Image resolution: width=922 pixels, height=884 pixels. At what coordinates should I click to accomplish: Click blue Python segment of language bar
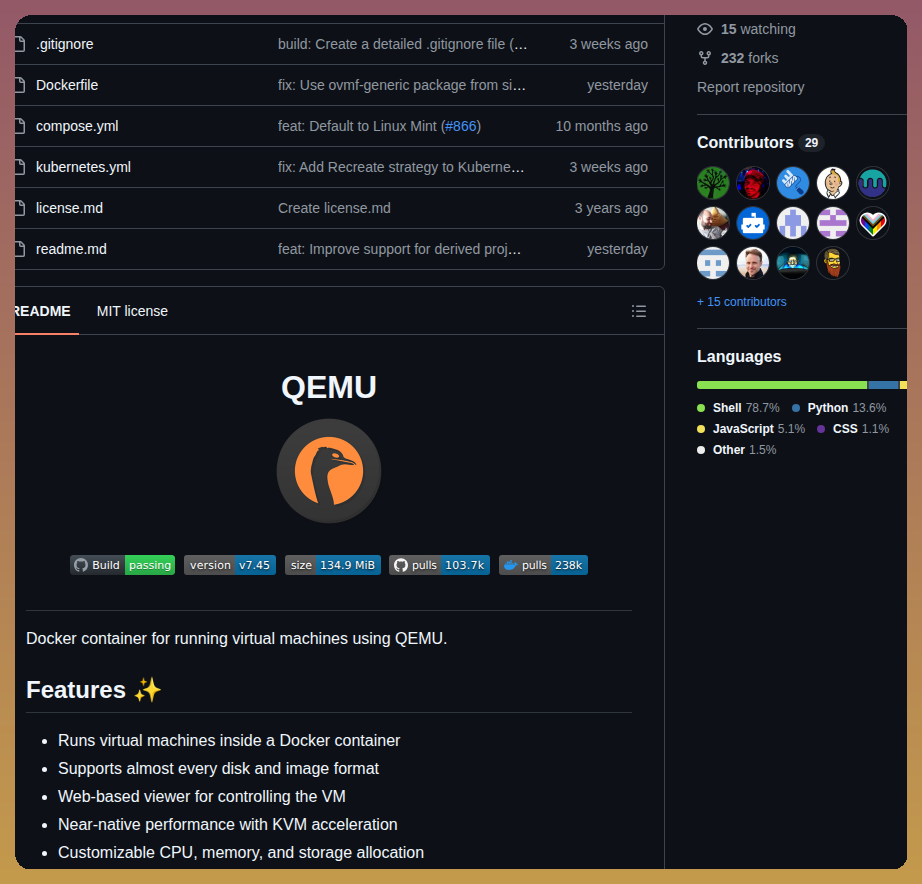tap(884, 386)
